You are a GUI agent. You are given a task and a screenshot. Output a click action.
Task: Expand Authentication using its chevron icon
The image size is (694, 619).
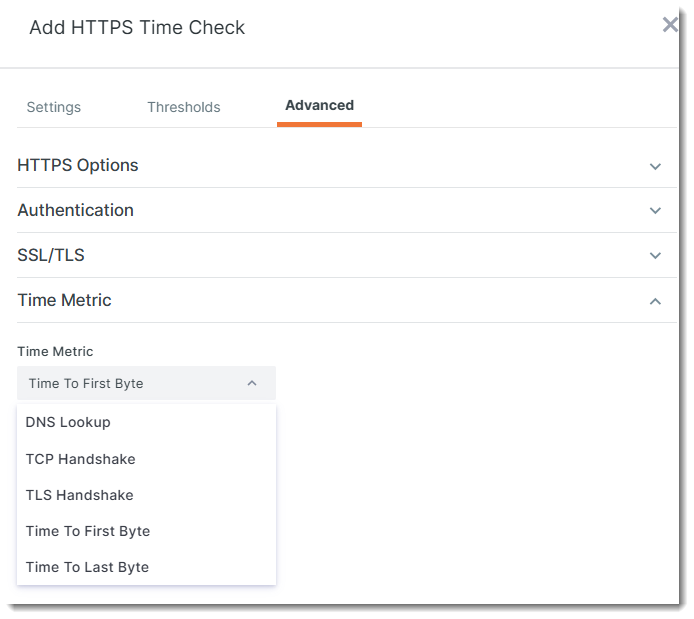[655, 211]
